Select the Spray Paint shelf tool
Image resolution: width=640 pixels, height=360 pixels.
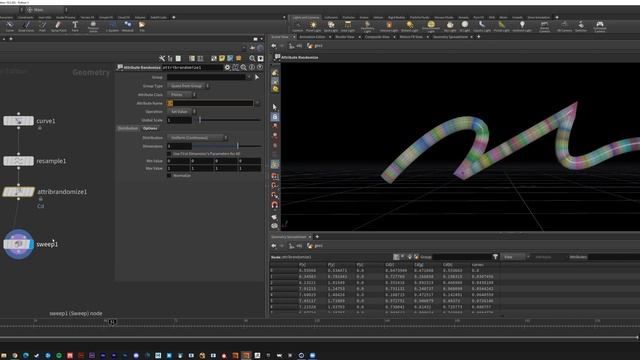tap(58, 27)
